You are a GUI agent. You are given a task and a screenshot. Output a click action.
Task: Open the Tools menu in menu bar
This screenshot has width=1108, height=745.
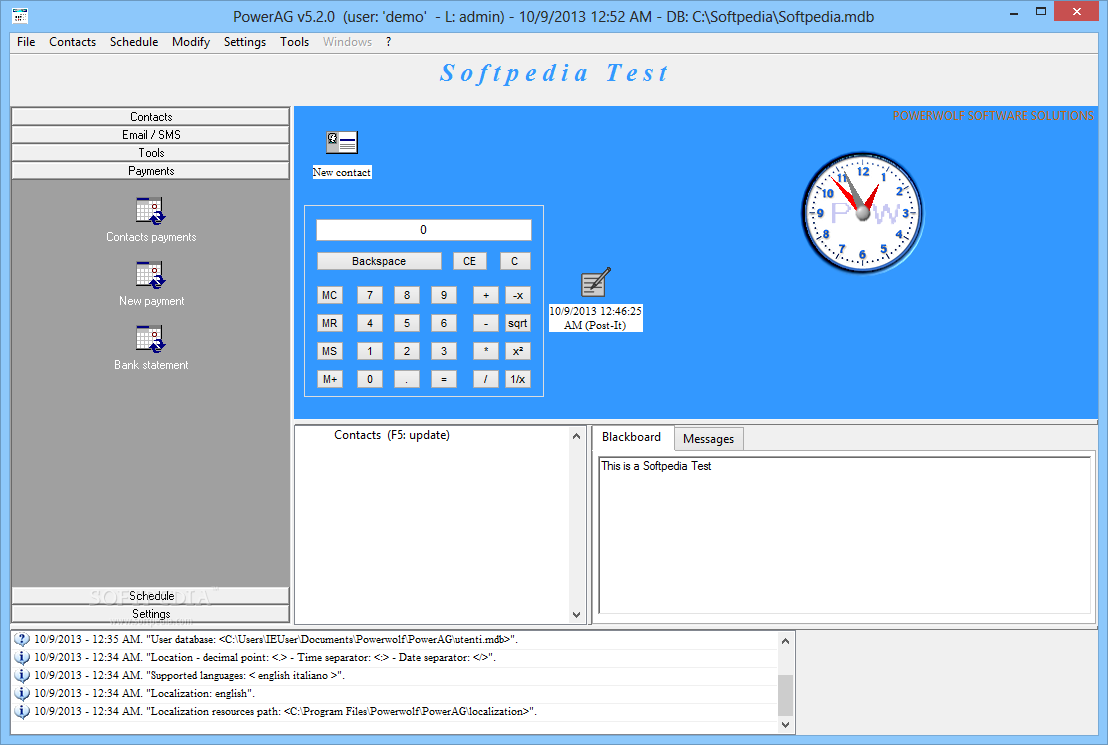(294, 42)
